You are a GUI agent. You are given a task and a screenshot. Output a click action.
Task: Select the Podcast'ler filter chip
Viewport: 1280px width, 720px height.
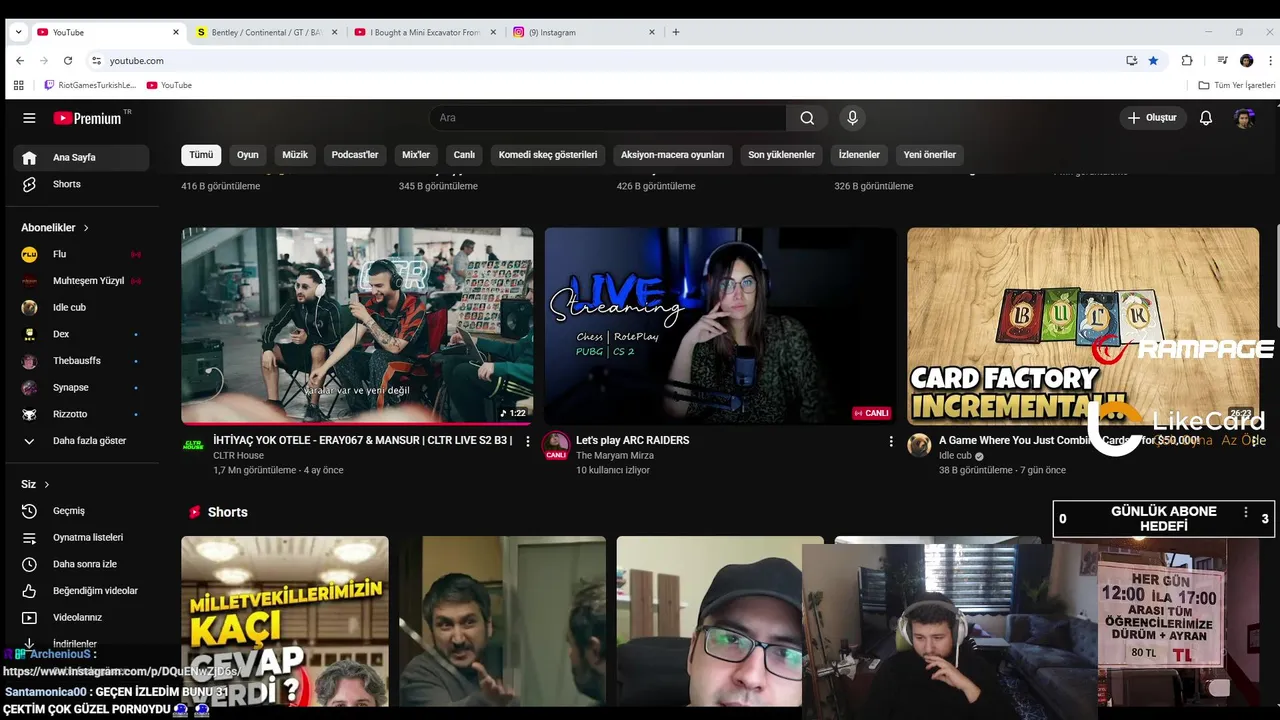355,155
